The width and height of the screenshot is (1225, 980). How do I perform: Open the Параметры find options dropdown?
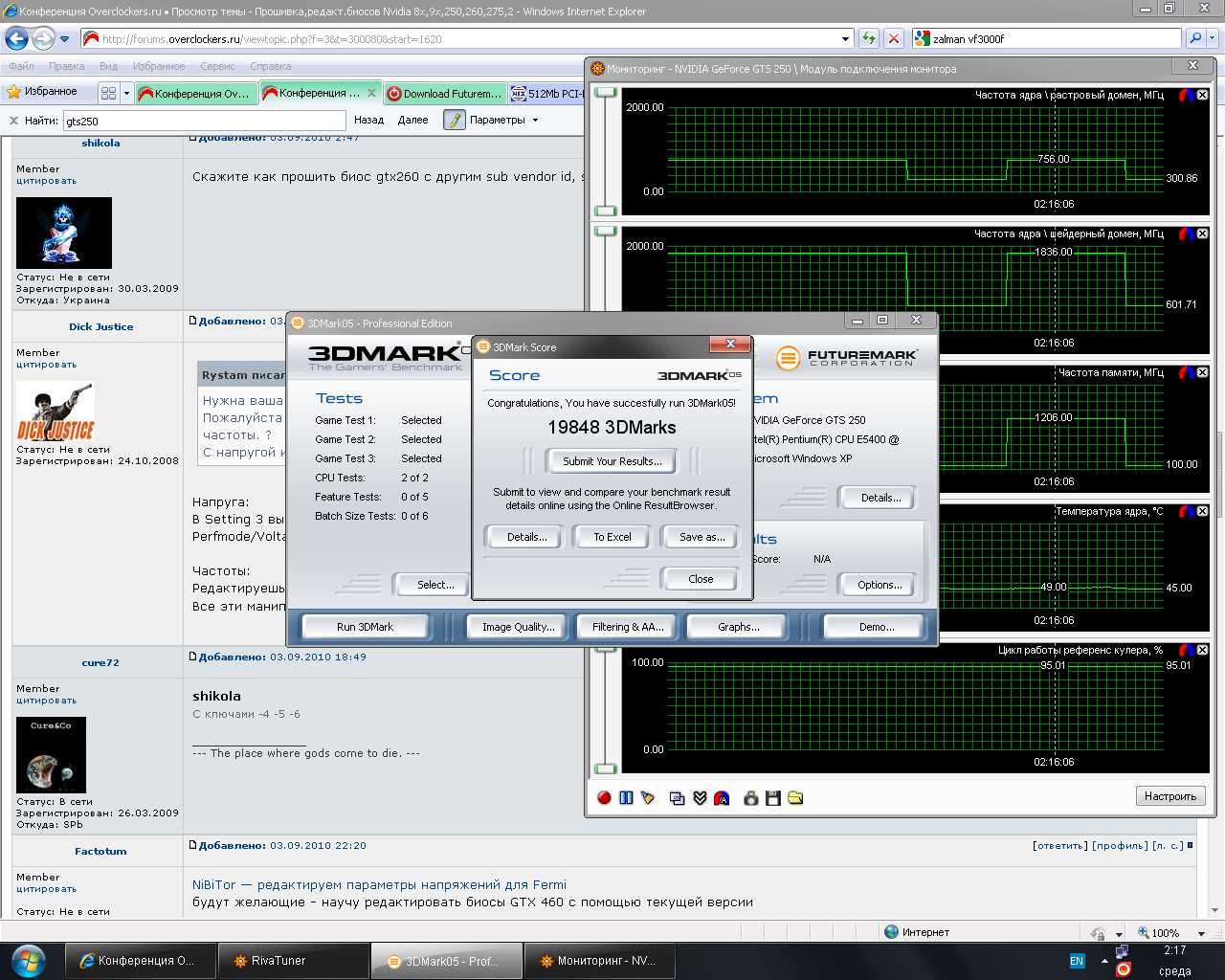[535, 121]
